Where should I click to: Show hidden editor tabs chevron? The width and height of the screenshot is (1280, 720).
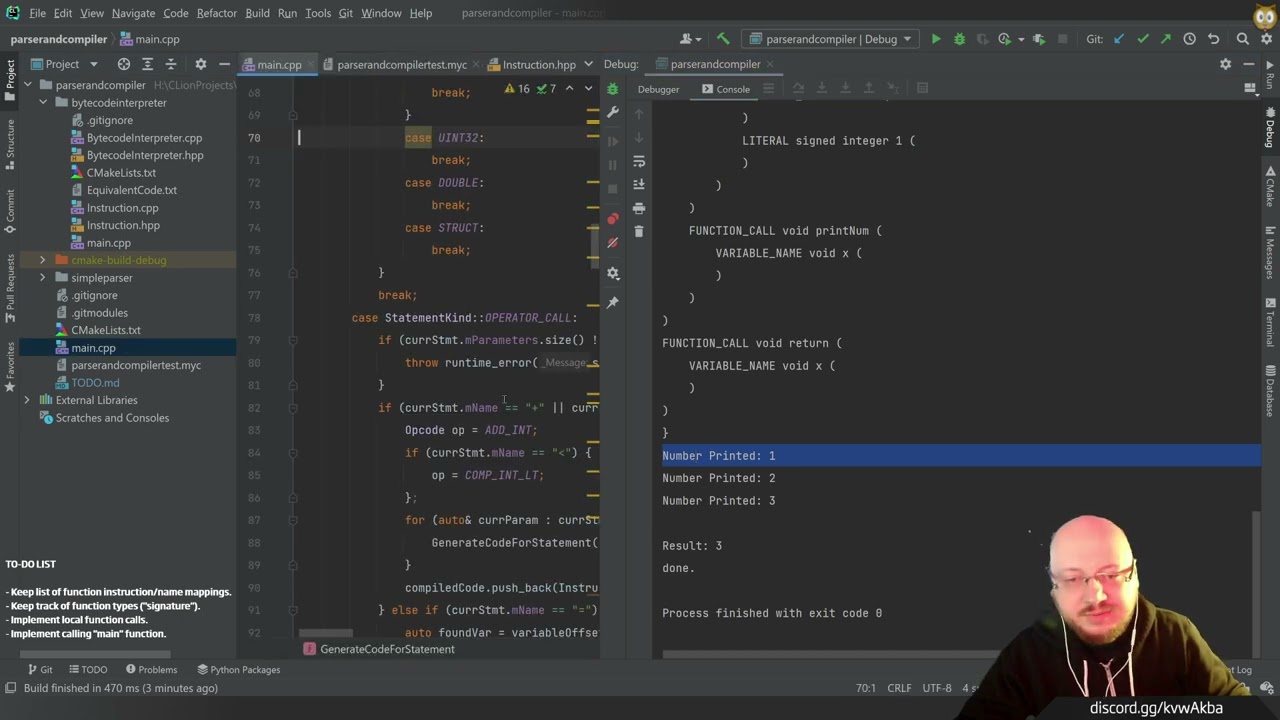point(588,64)
